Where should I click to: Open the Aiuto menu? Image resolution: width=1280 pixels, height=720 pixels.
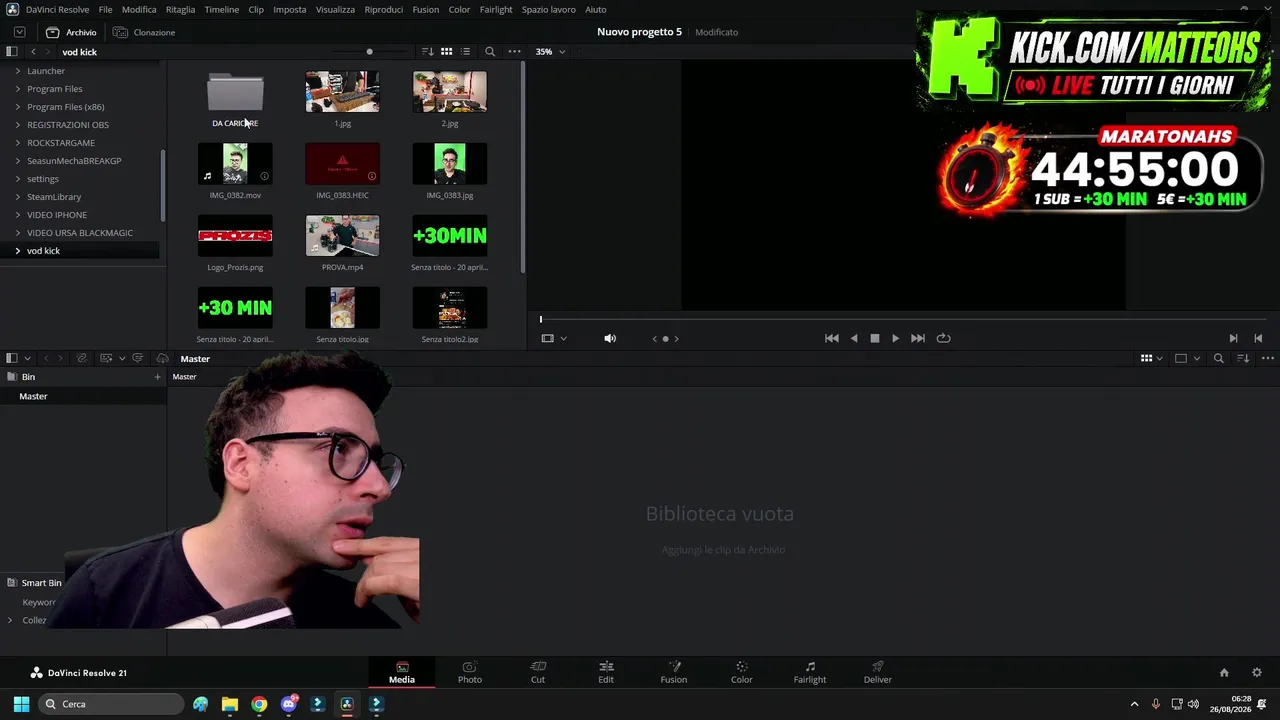595,9
